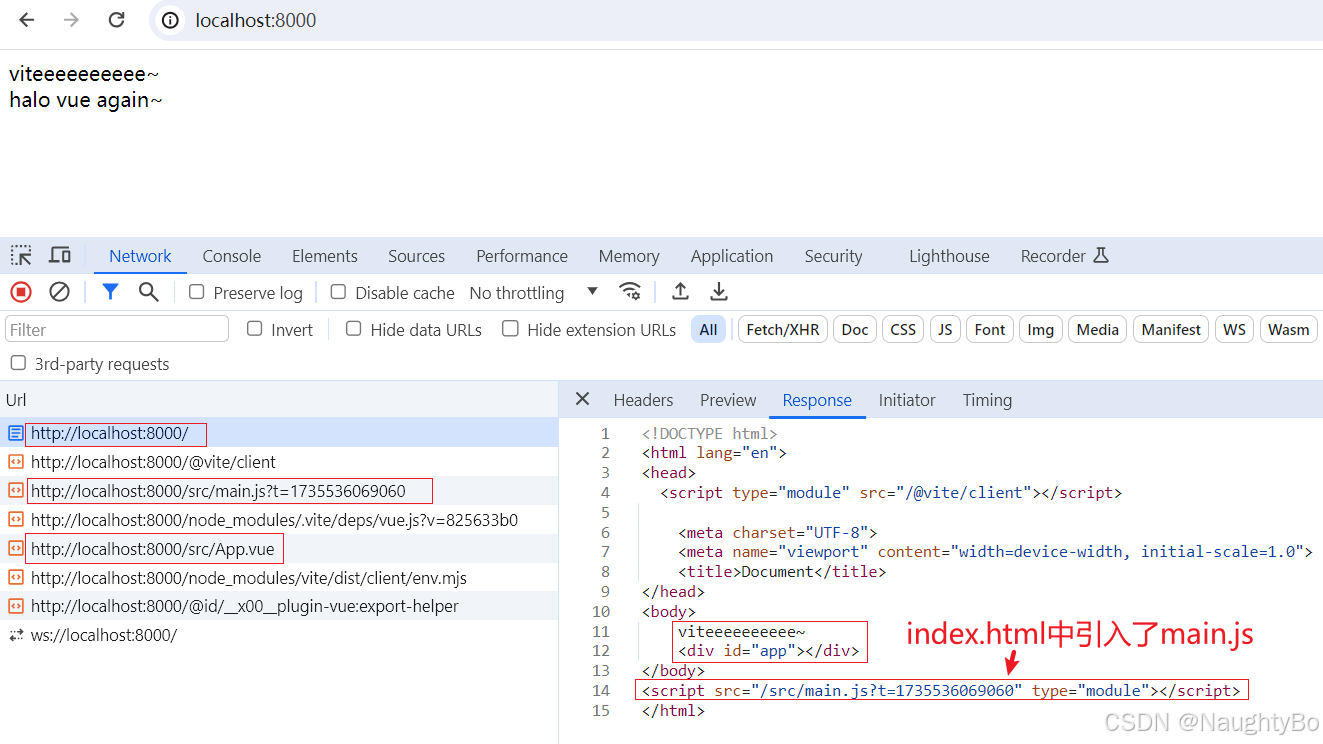
Task: Check 3rd-party requests option
Action: pyautogui.click(x=17, y=363)
